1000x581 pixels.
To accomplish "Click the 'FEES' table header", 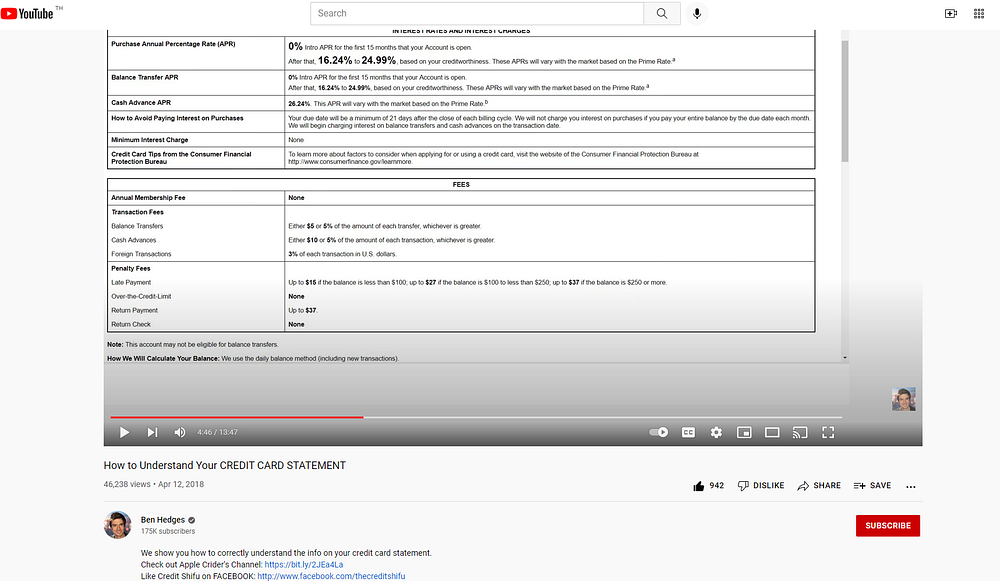I will (461, 184).
